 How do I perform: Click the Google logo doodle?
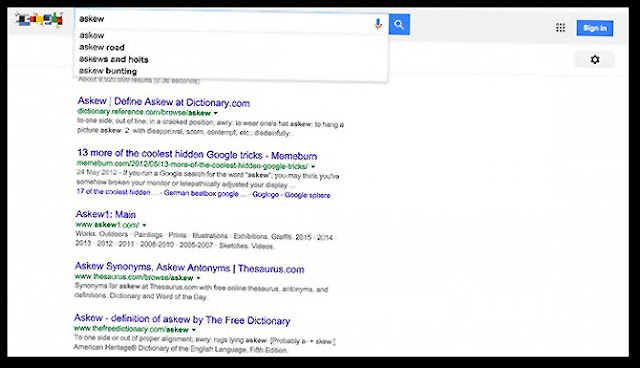(x=39, y=19)
